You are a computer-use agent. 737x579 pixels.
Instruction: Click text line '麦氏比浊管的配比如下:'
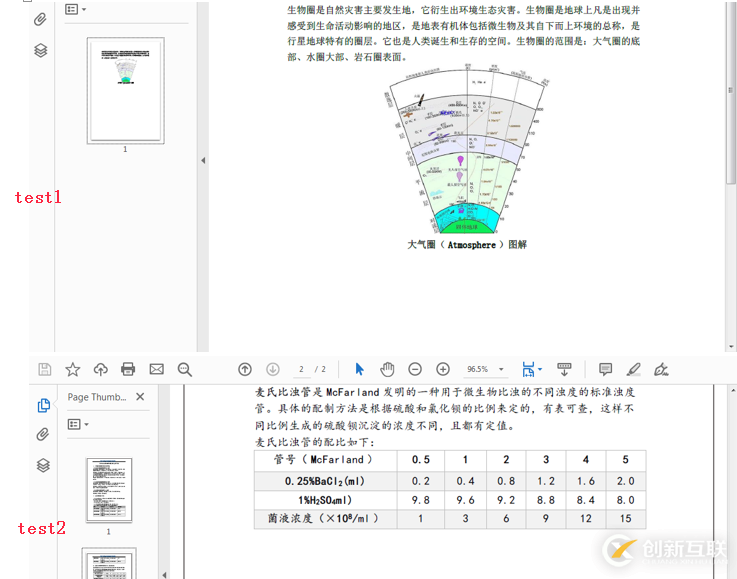tap(315, 442)
